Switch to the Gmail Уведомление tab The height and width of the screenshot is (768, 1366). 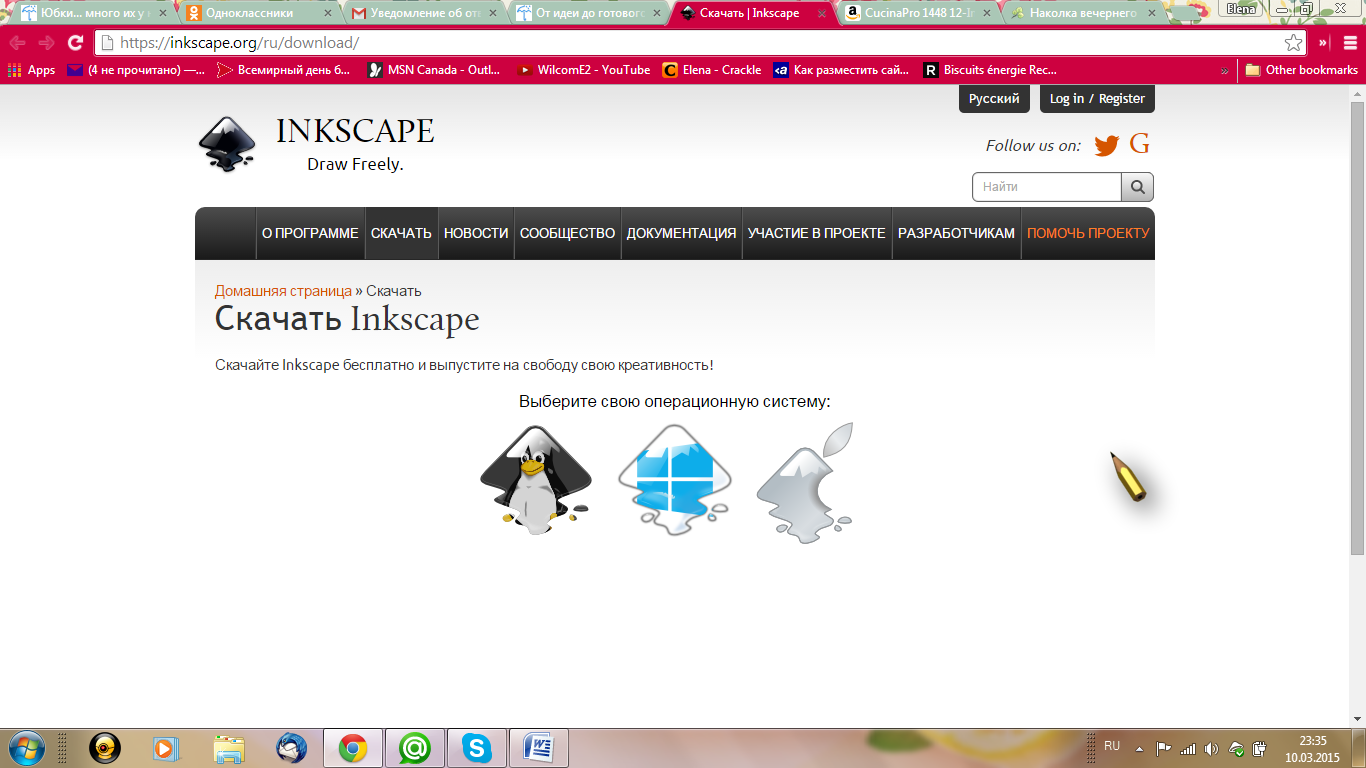point(422,14)
